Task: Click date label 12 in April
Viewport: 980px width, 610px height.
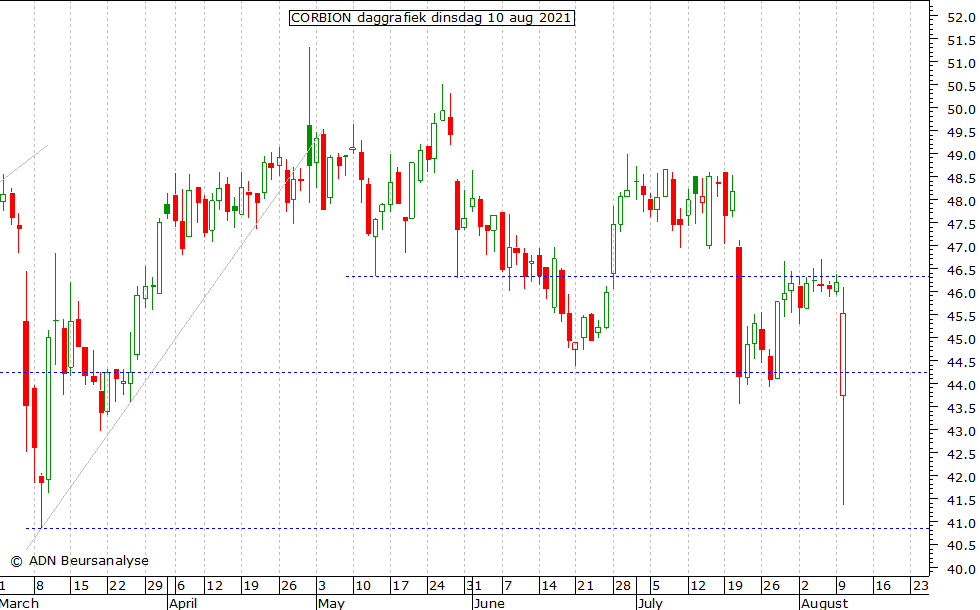Action: coord(214,586)
